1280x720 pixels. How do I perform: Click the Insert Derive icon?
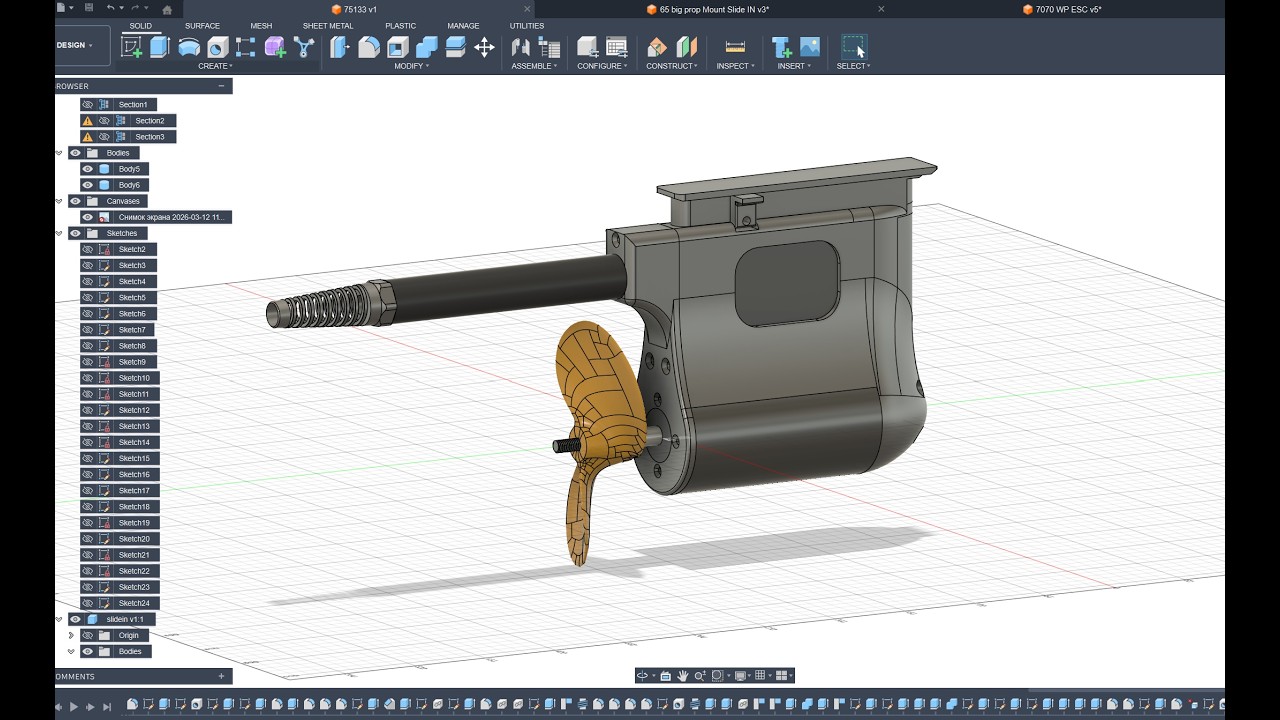(781, 47)
